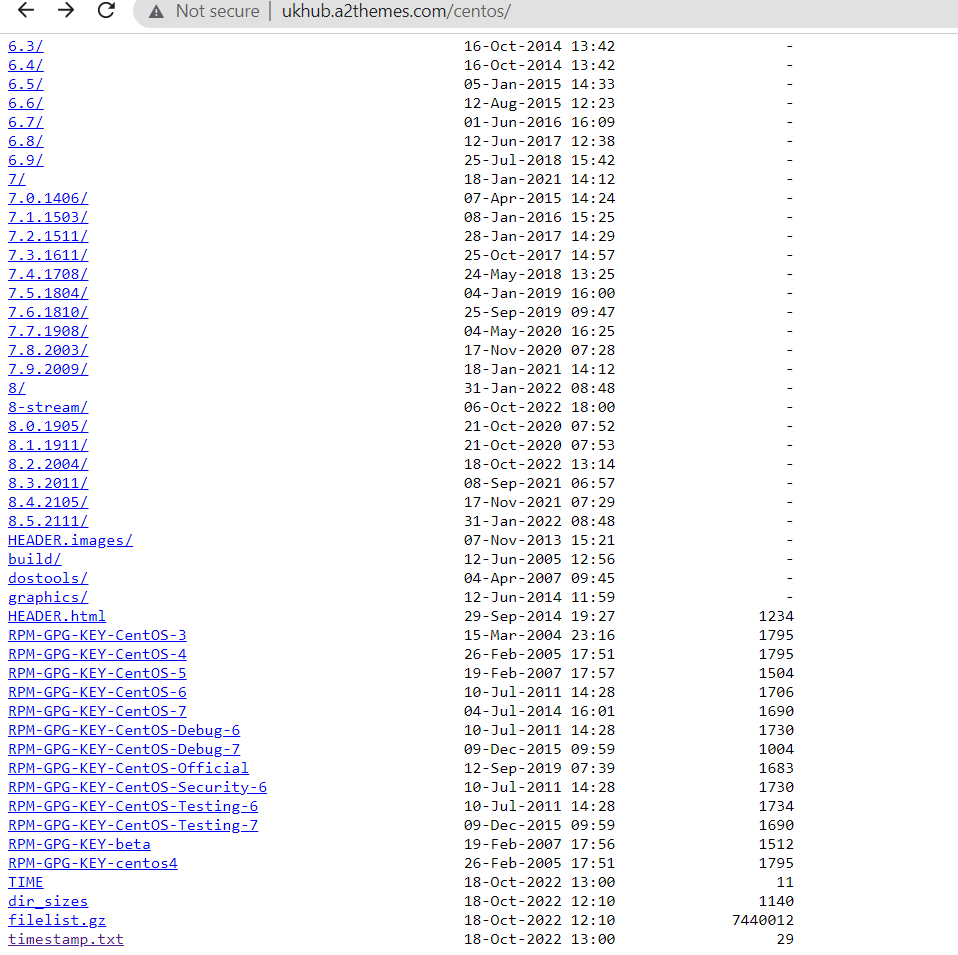Open the 8.5.2111/ directory

coord(48,522)
